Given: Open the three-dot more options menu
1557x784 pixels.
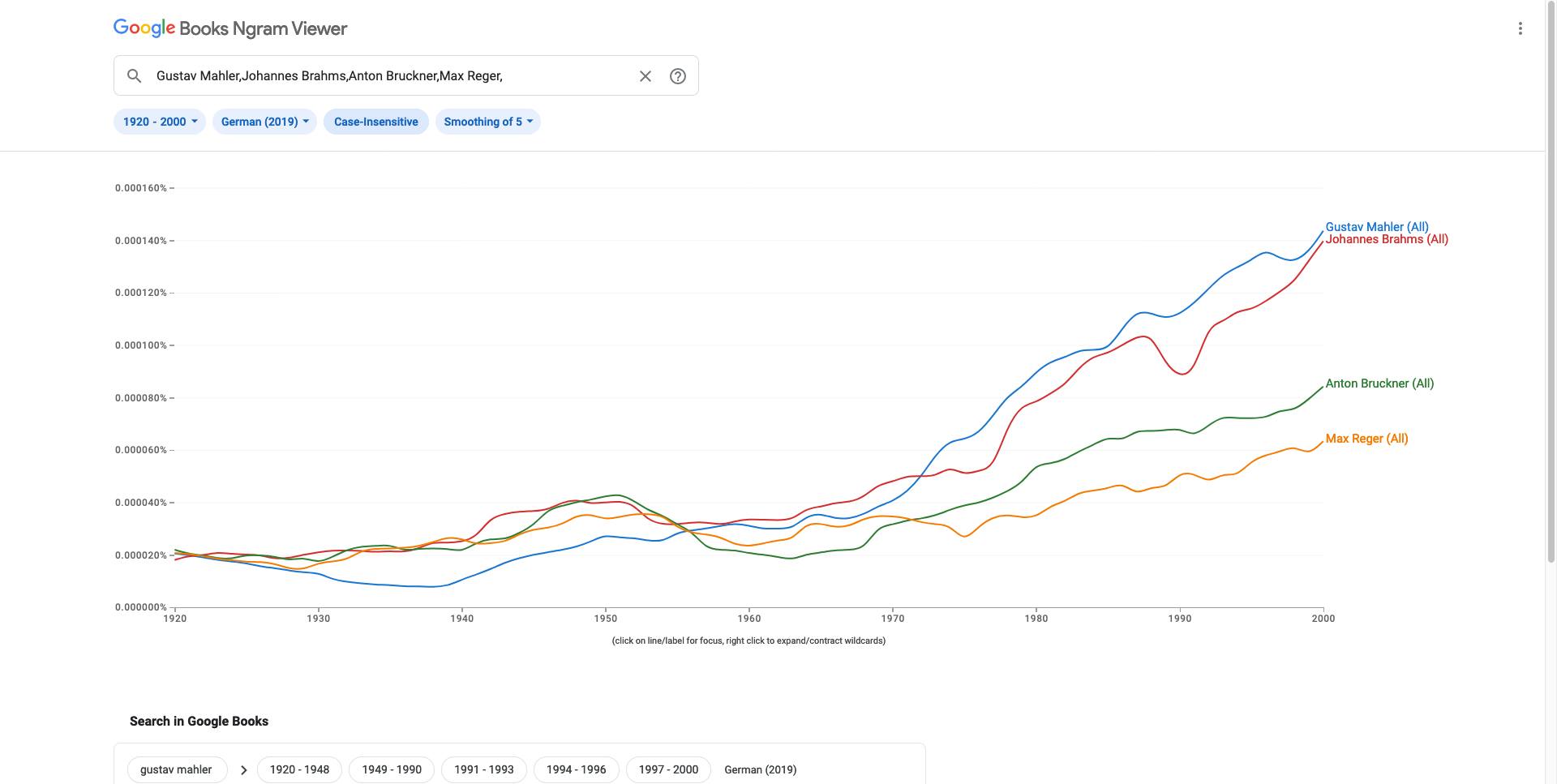Looking at the screenshot, I should (1521, 28).
